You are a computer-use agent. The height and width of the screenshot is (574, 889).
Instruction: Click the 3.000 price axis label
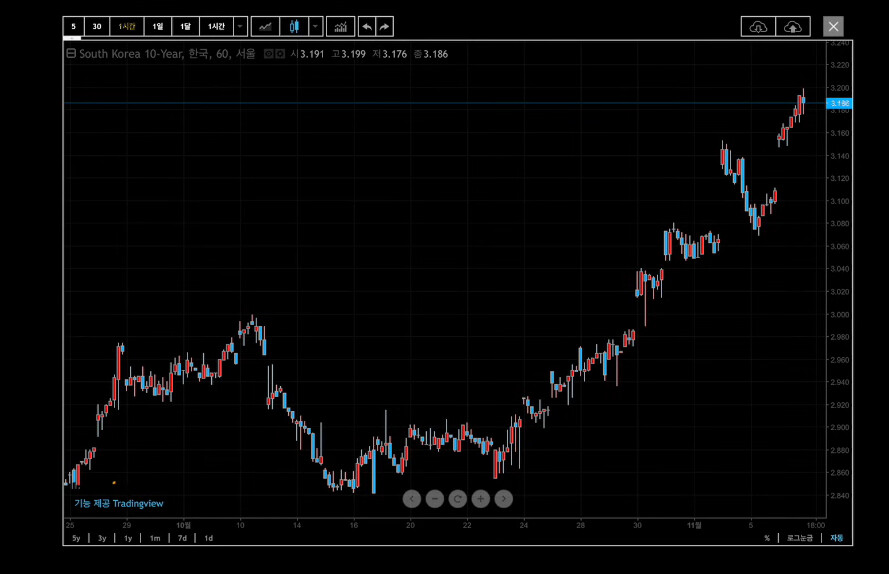click(840, 314)
